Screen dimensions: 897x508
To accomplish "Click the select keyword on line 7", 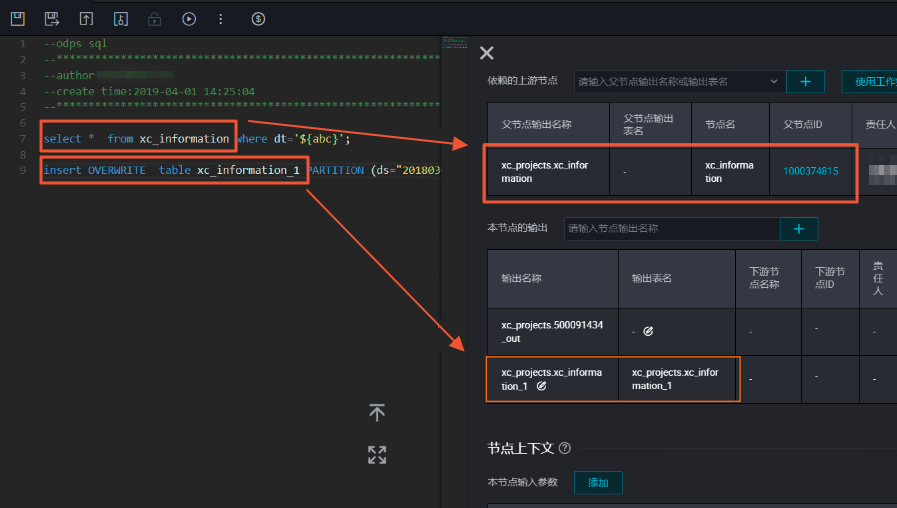I will [62, 138].
